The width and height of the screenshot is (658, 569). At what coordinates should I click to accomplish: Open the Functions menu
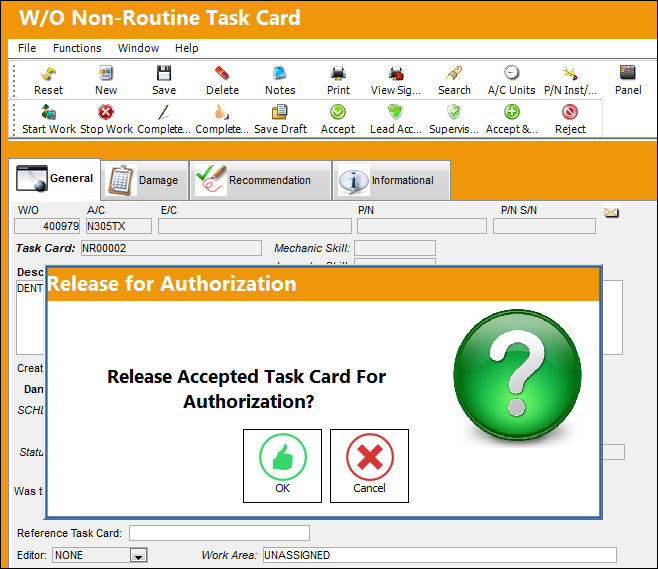[77, 48]
